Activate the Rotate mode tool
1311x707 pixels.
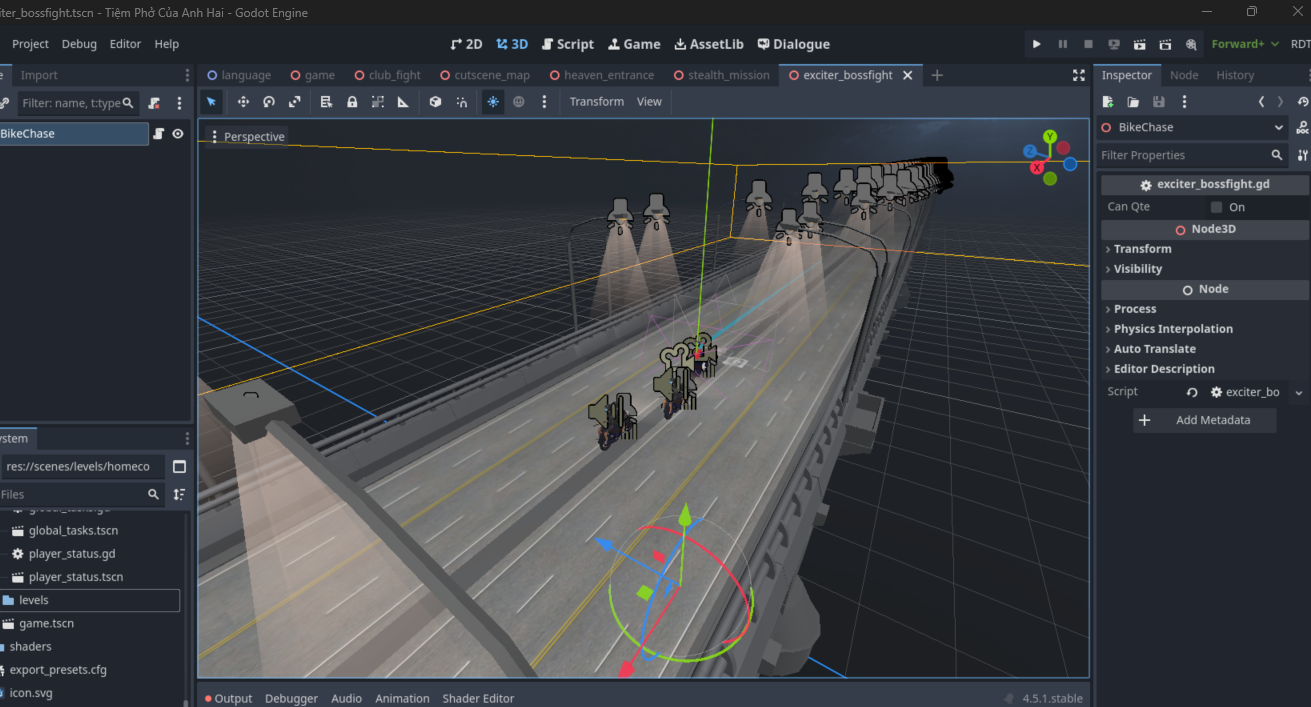(x=269, y=102)
